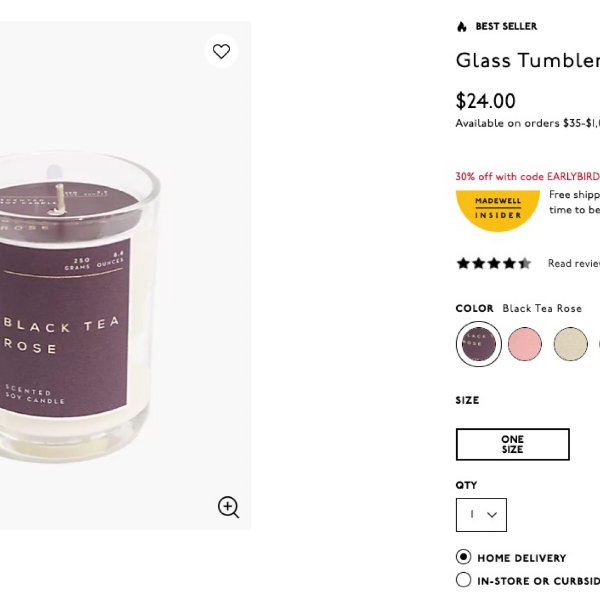
Task: Click the Madewell Insider yellow badge
Action: tap(498, 211)
